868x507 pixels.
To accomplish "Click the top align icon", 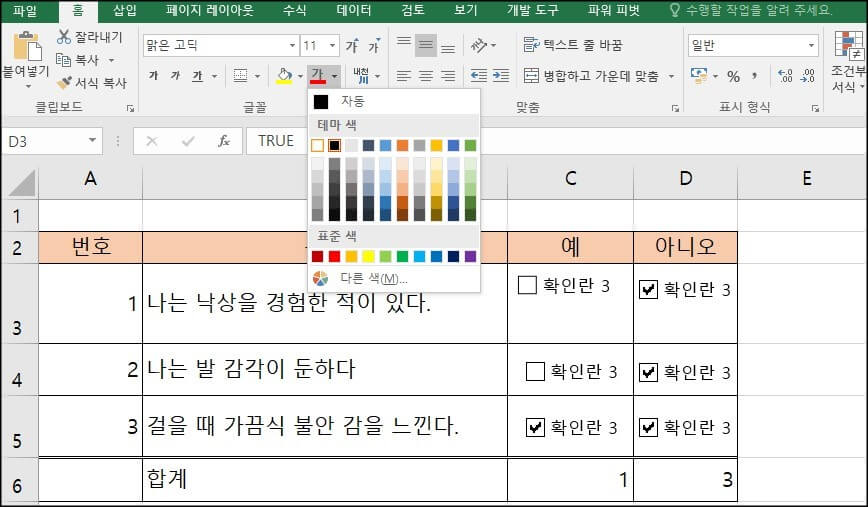I will coord(404,44).
